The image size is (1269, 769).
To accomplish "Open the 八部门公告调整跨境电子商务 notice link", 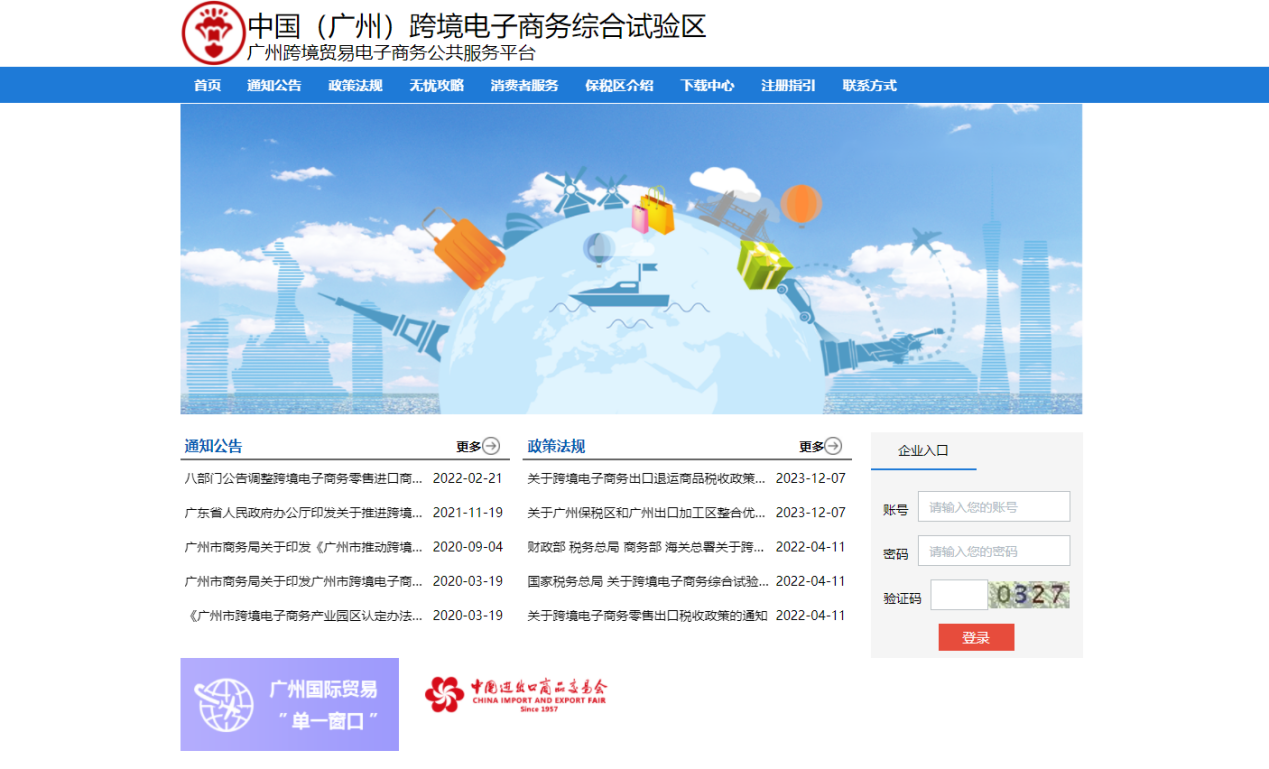I will (x=303, y=479).
